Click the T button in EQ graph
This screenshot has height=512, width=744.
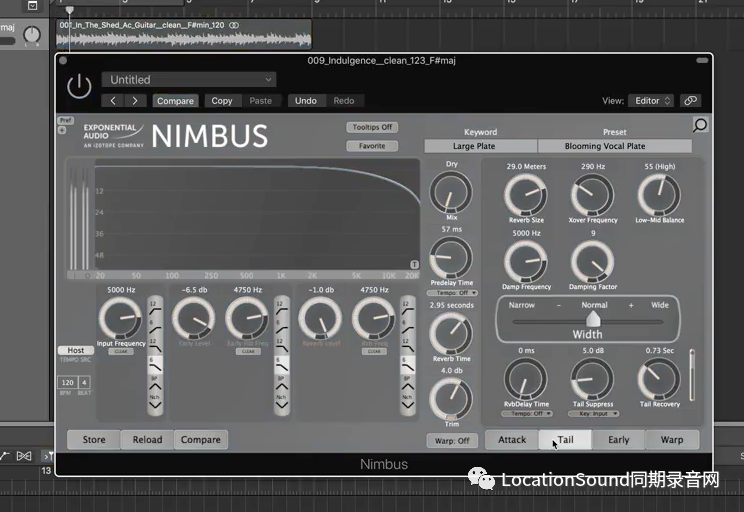(x=414, y=264)
